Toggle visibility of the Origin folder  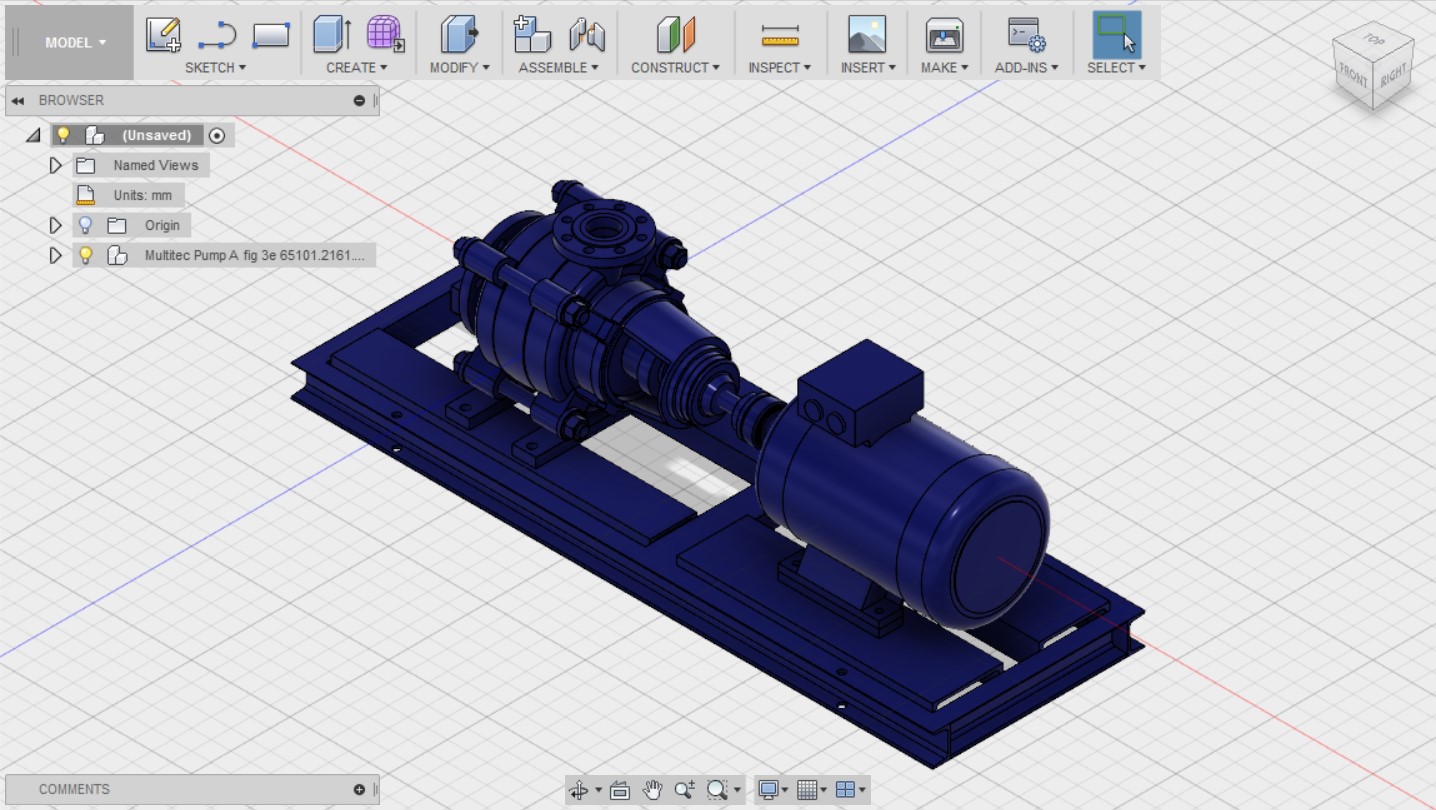point(86,225)
